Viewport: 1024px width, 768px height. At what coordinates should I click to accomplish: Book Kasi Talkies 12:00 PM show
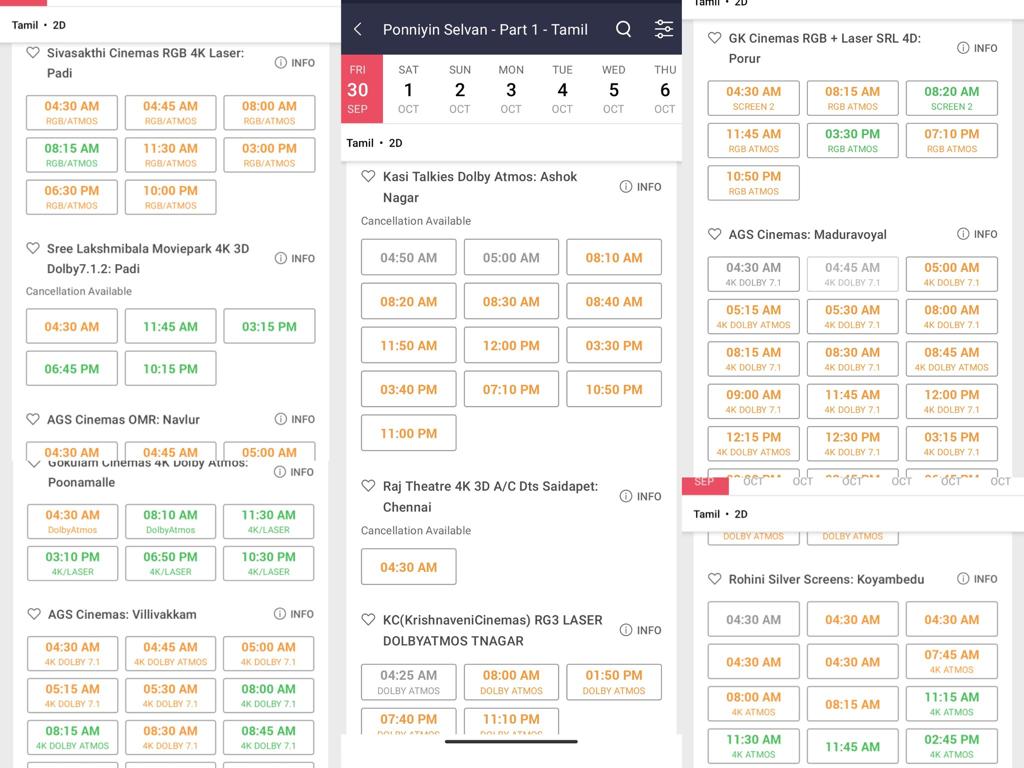point(511,345)
